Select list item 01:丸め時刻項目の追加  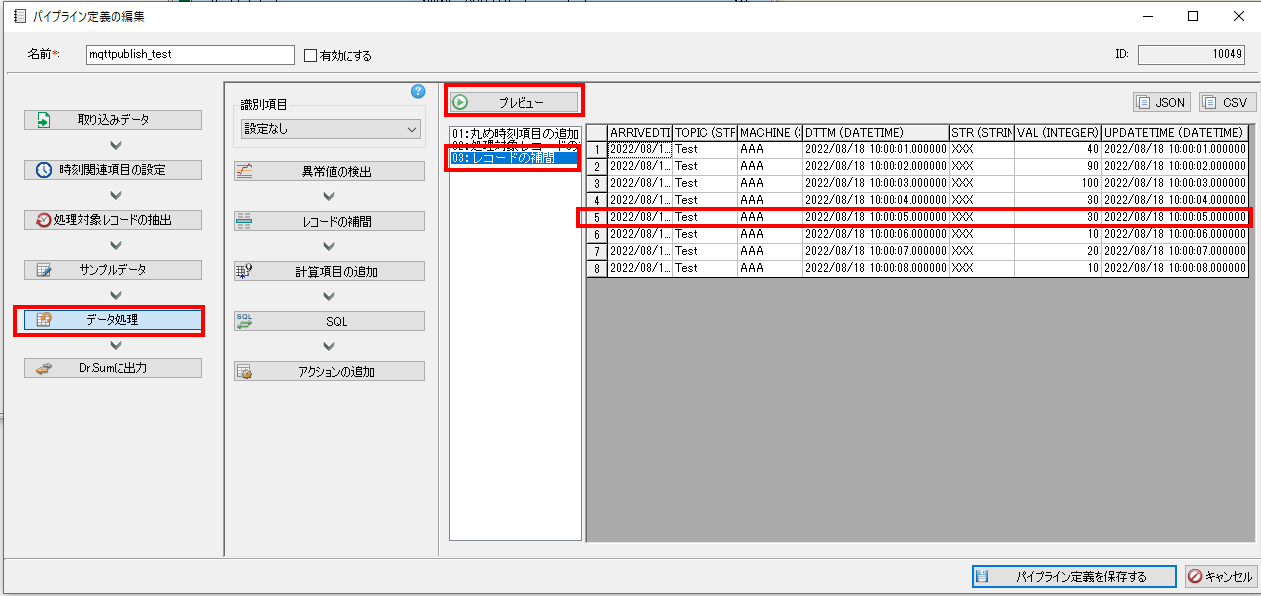tap(515, 133)
